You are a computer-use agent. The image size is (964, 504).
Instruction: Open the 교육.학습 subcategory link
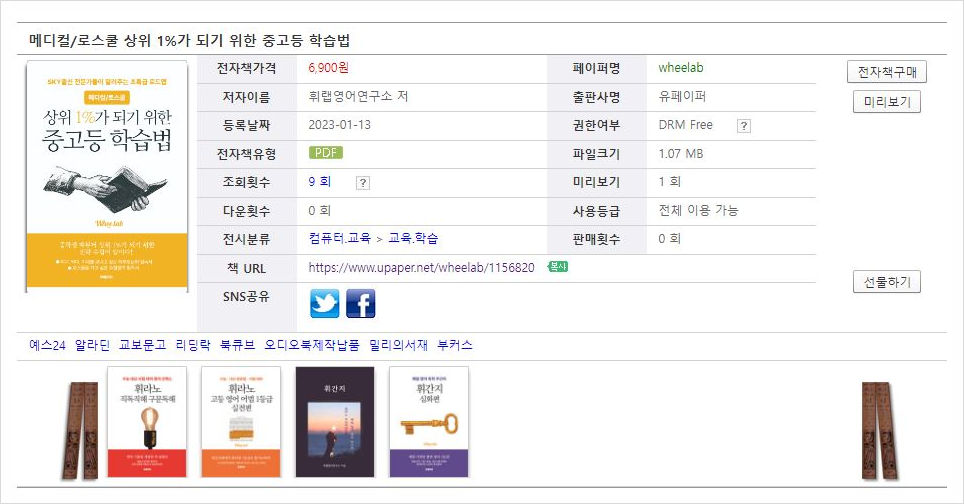(x=413, y=239)
